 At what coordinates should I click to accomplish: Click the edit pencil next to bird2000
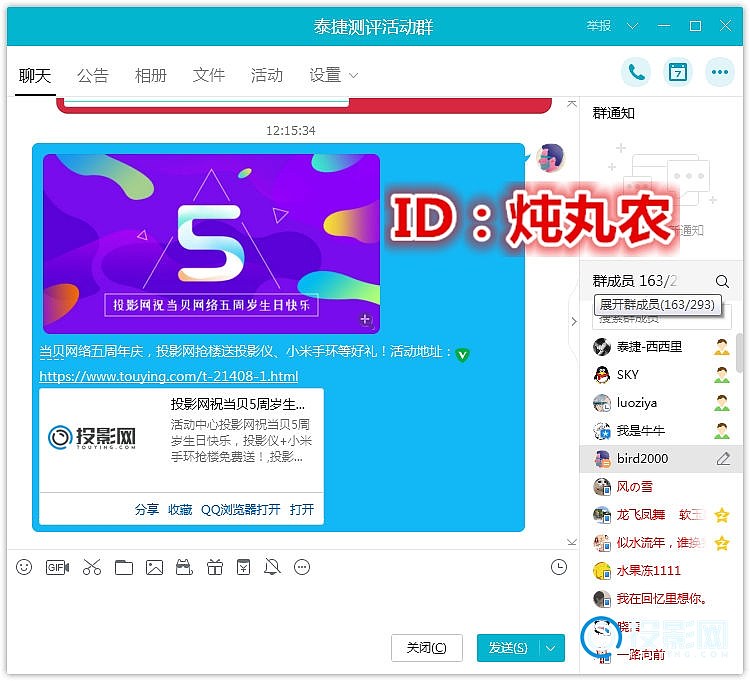tap(723, 459)
